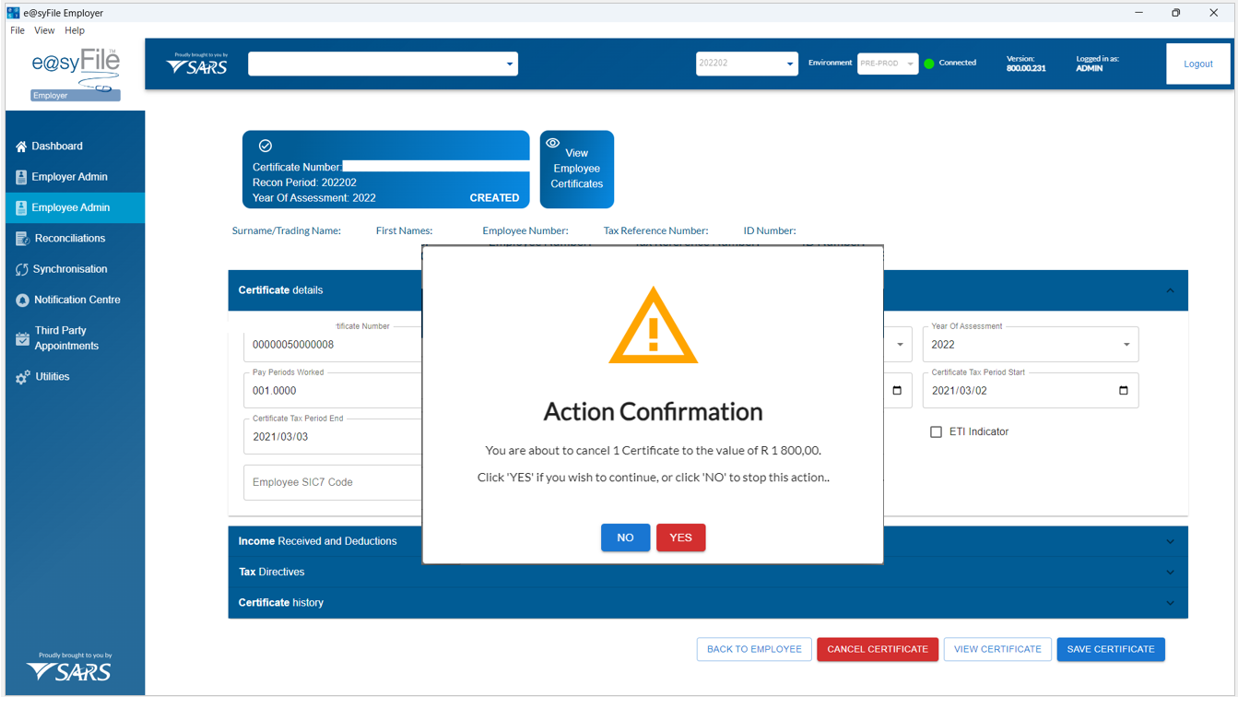Screen dimensions: 1241x702
Task: Click the Dashboard home icon
Action: tap(21, 147)
